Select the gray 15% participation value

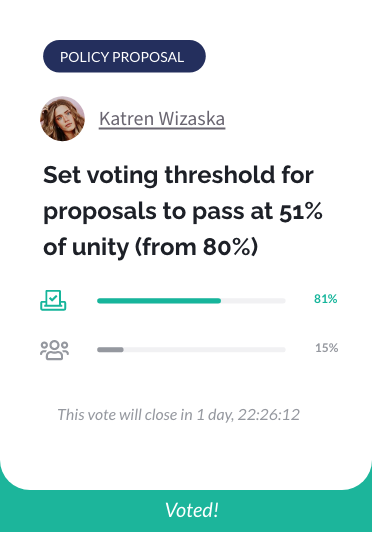pyautogui.click(x=326, y=348)
